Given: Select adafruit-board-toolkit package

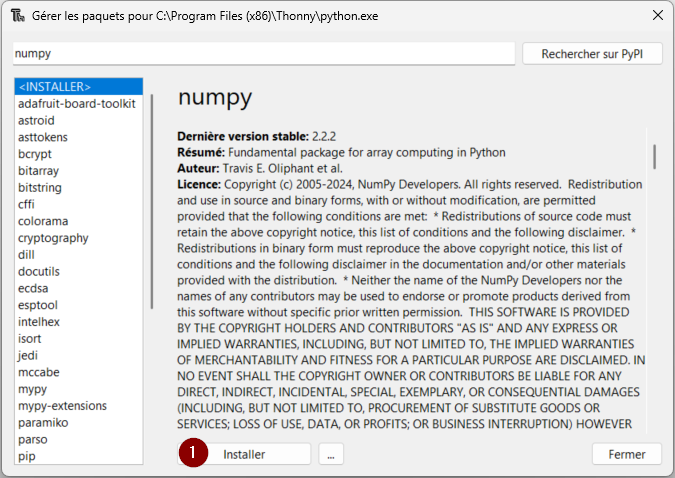Looking at the screenshot, I should 77,104.
